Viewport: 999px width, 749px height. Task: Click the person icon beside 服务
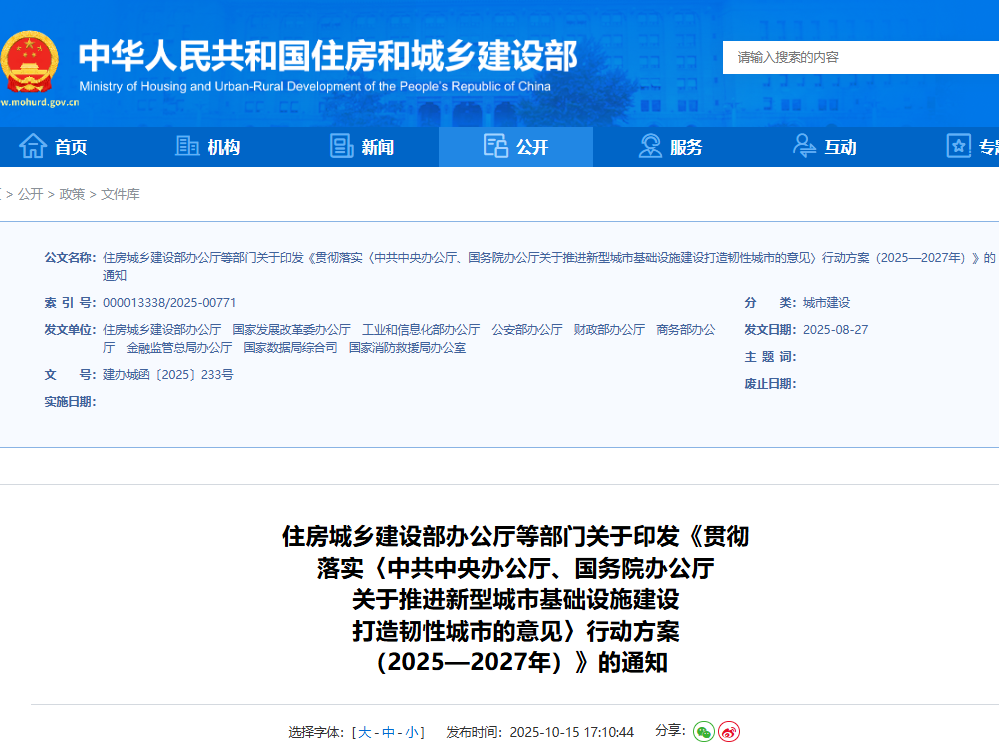651,146
